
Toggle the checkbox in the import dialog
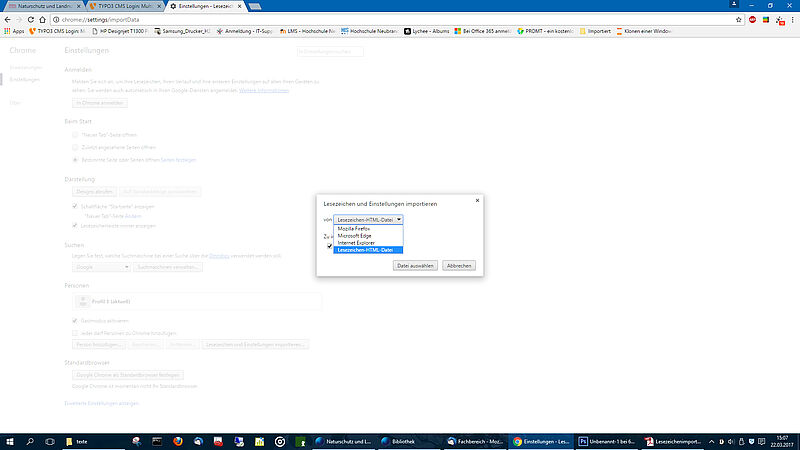(330, 246)
